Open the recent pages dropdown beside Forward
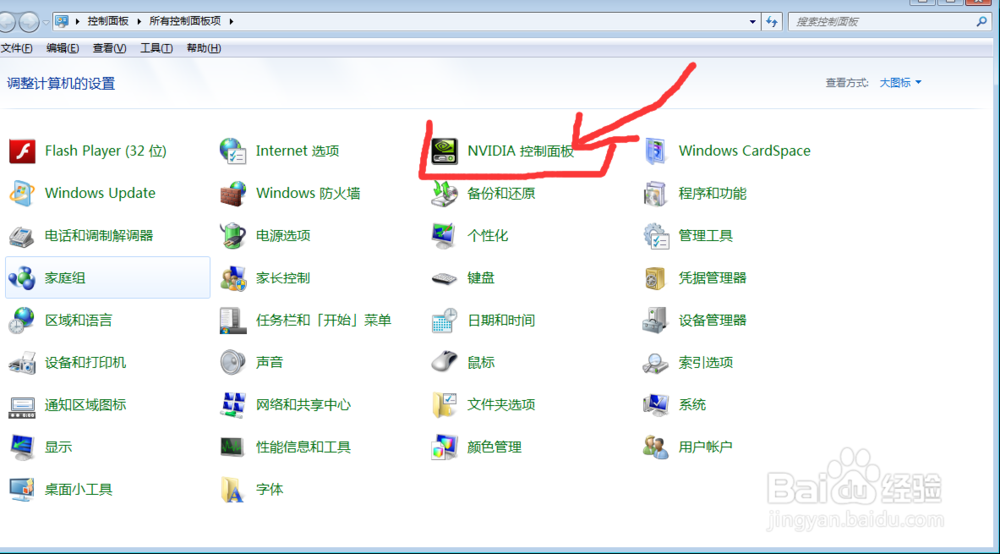 click(x=46, y=22)
